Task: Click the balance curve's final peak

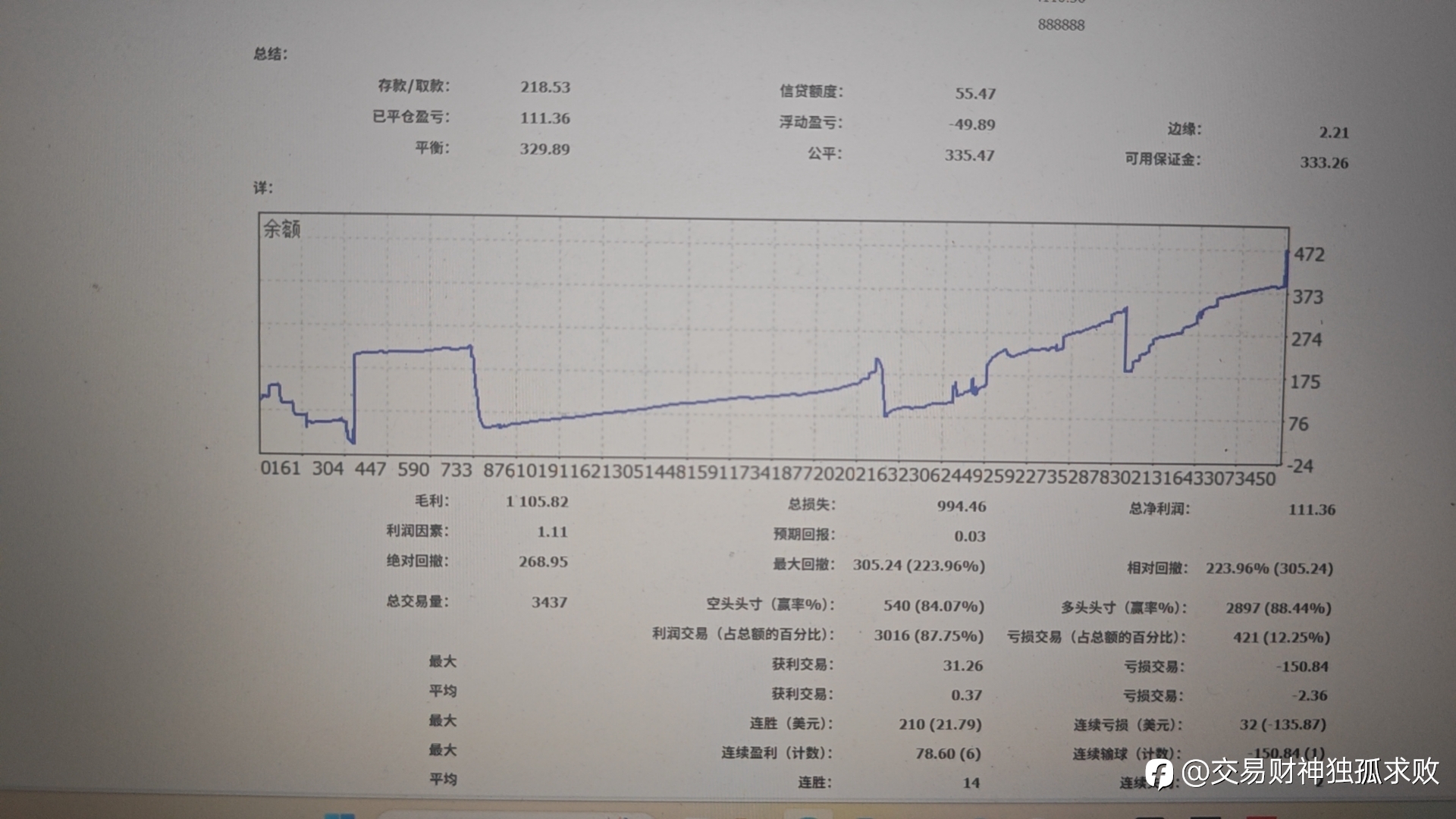Action: coord(1287,252)
